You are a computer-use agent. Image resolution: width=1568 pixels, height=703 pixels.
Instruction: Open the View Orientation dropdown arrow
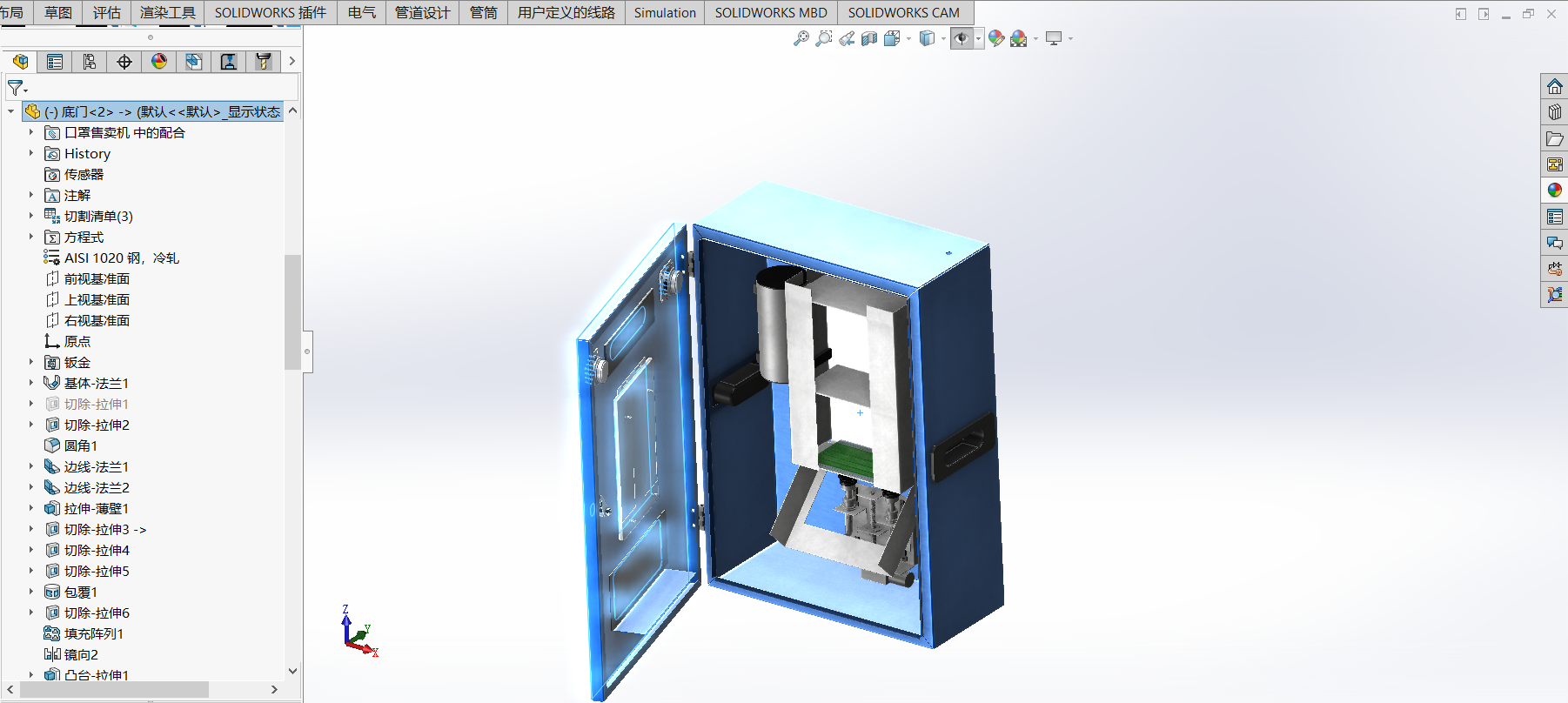tap(908, 38)
